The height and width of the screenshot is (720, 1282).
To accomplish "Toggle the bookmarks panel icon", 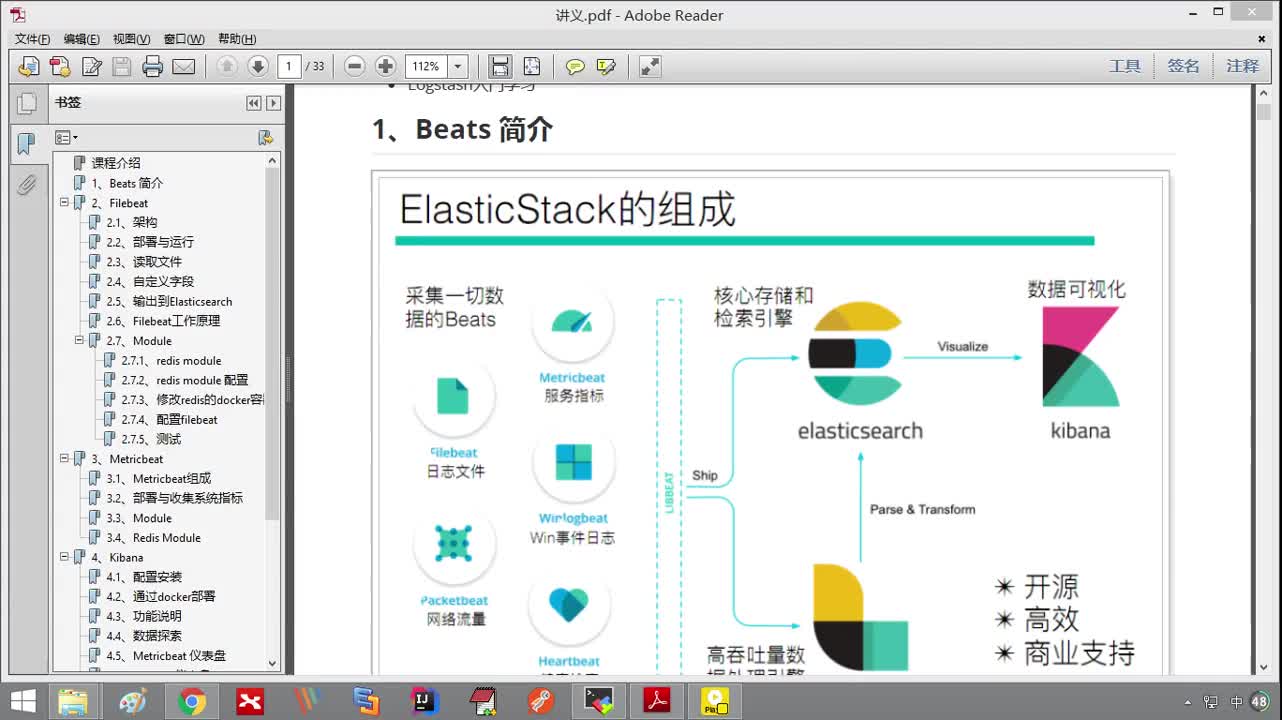I will 27,144.
